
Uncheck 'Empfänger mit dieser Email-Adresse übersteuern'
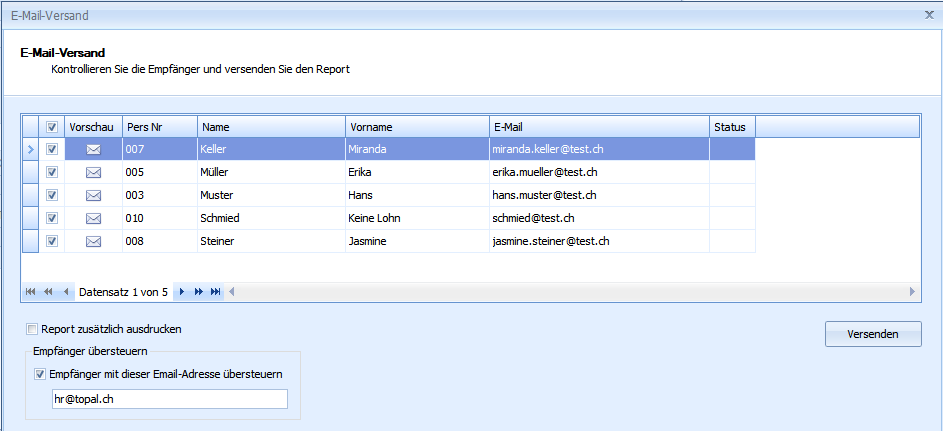coord(40,375)
